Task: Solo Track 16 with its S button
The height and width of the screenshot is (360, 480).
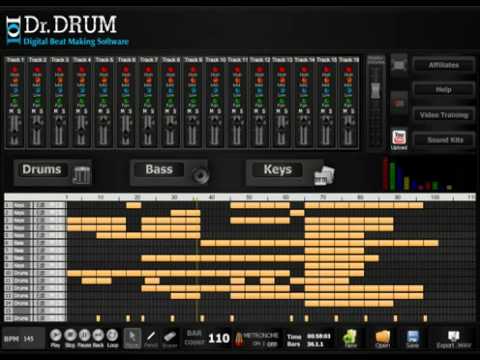Action: (353, 111)
